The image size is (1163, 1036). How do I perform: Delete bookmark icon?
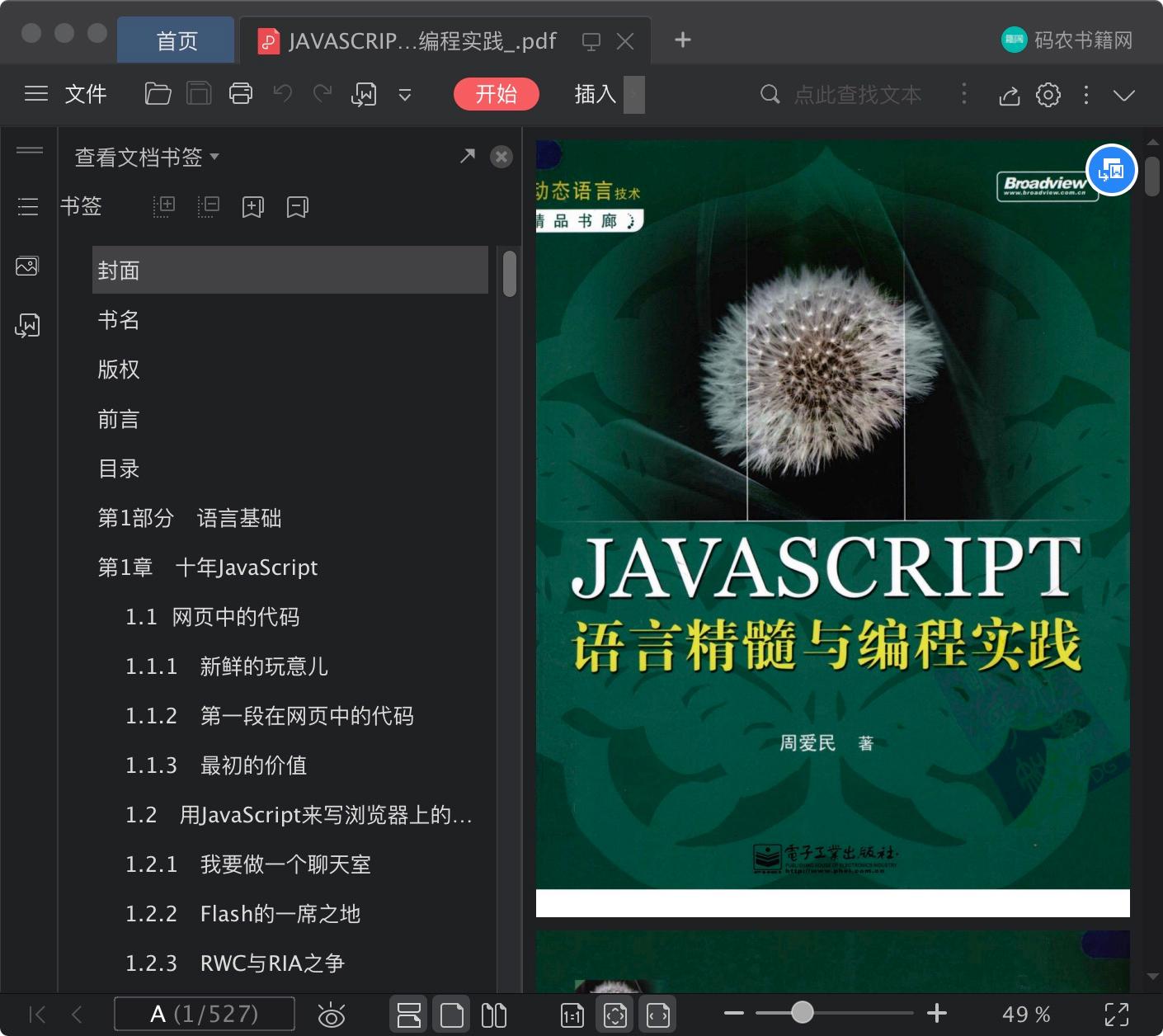298,206
